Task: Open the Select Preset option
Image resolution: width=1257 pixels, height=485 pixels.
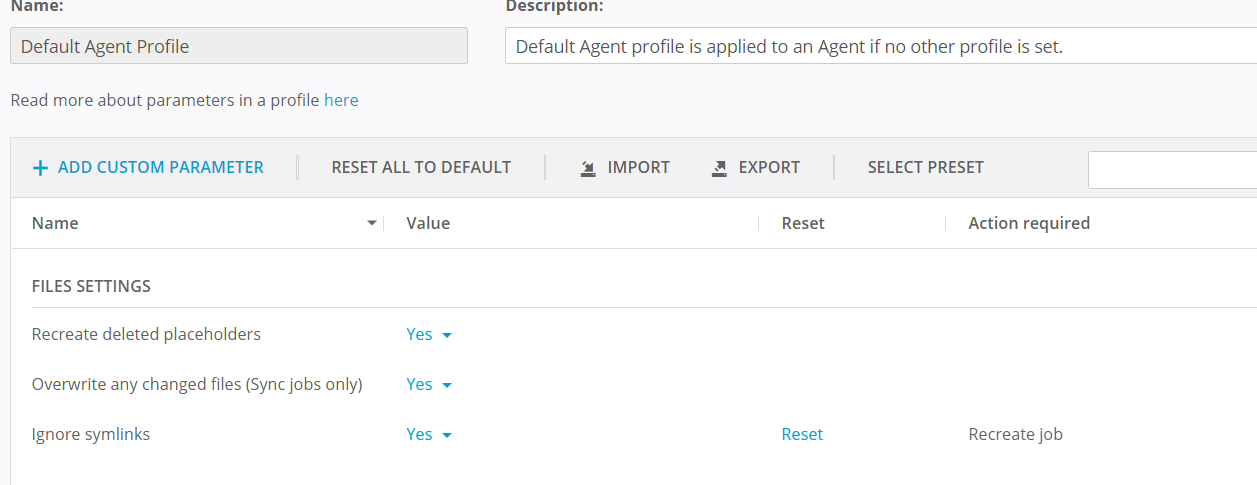Action: click(x=925, y=168)
